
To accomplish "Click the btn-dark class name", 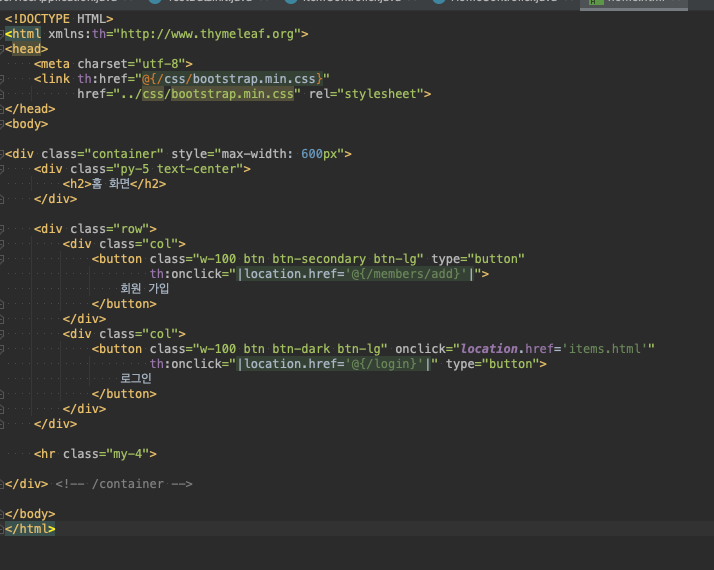I will tap(301, 349).
